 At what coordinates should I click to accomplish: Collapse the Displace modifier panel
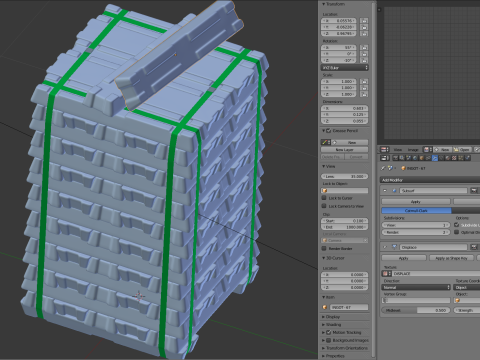point(385,247)
